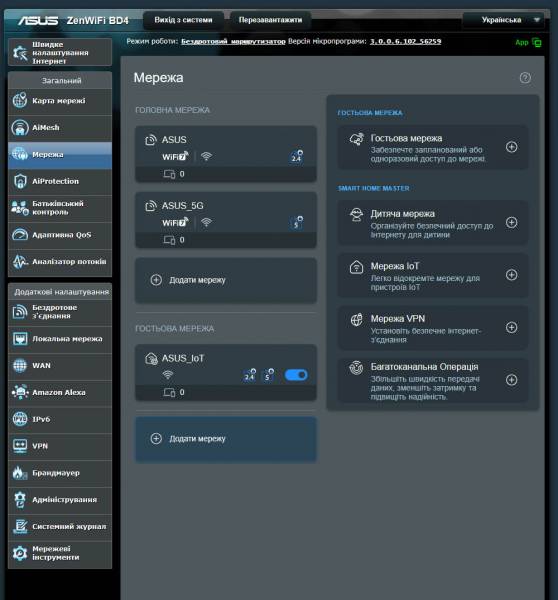Click the Quick Internet Setup wizard icon
Screen dimensions: 558x600
click(20, 53)
